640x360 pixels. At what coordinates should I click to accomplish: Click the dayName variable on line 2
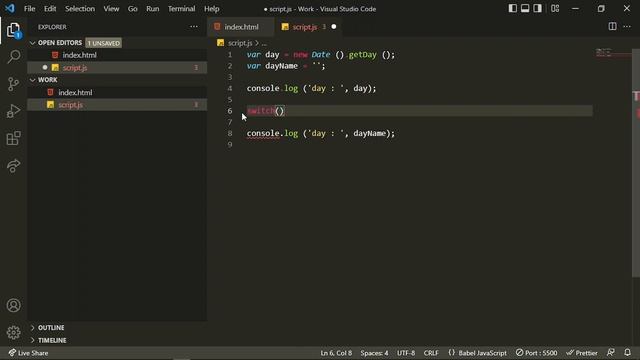click(281, 66)
